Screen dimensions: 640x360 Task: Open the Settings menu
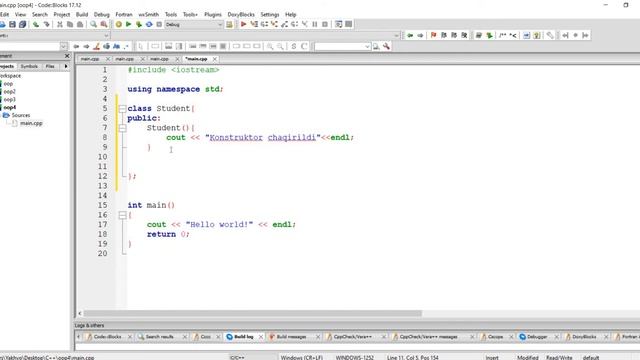click(x=270, y=14)
